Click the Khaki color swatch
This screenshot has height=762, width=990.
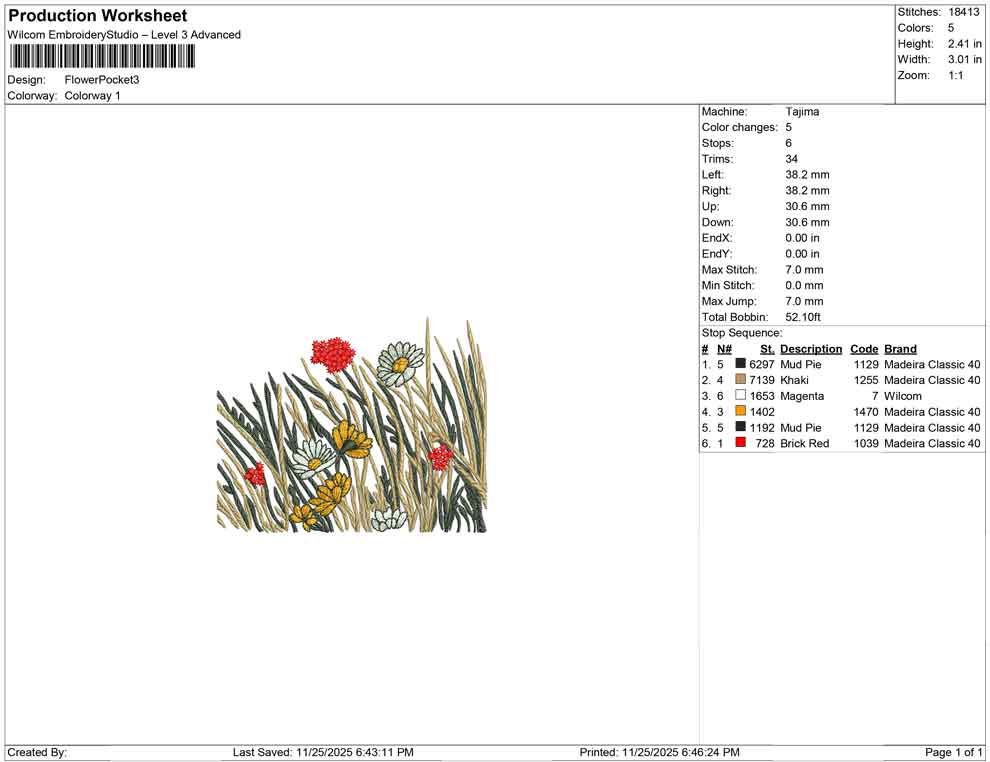[741, 379]
